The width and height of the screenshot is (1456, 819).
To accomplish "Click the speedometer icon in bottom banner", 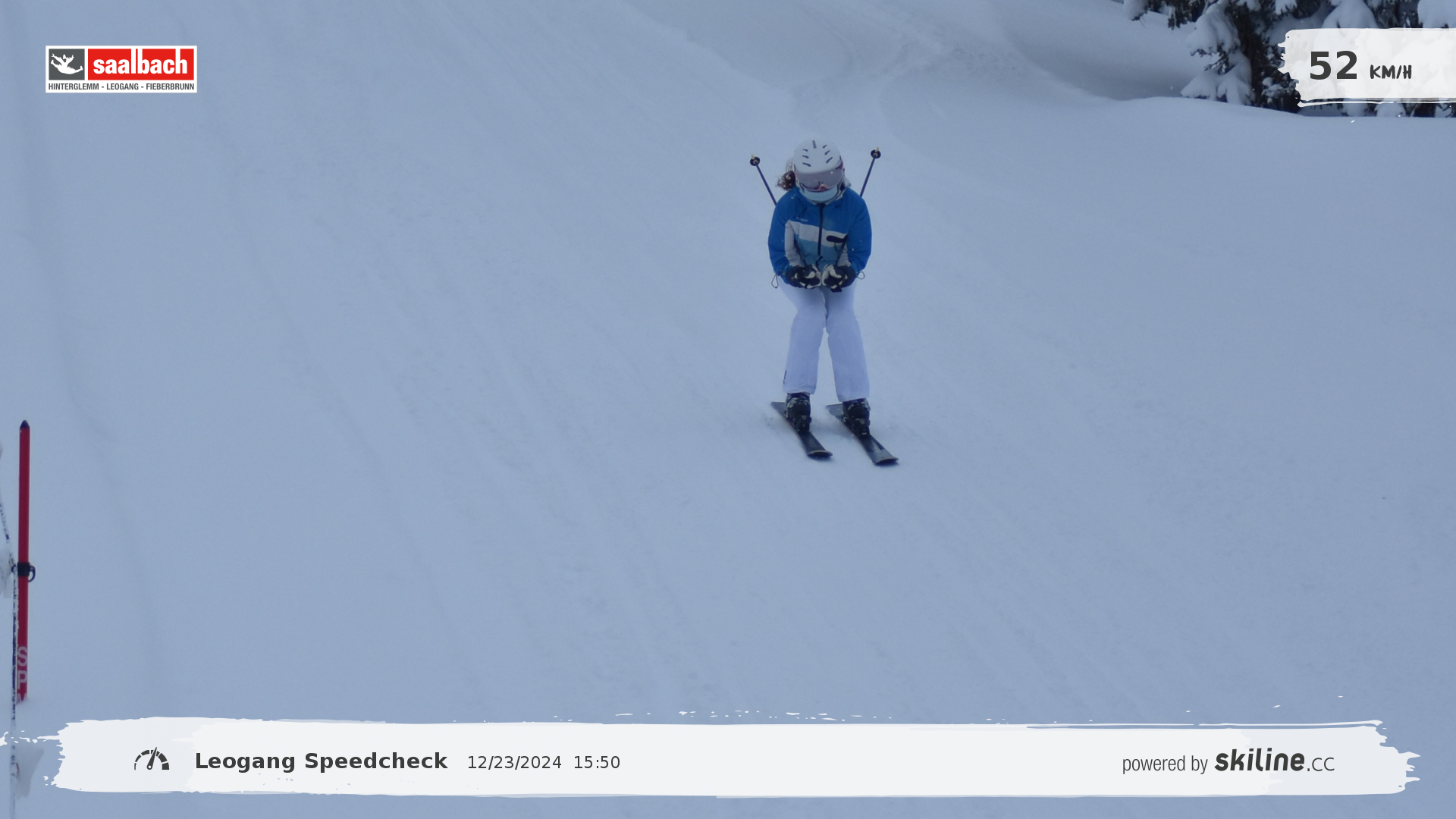I will click(152, 760).
